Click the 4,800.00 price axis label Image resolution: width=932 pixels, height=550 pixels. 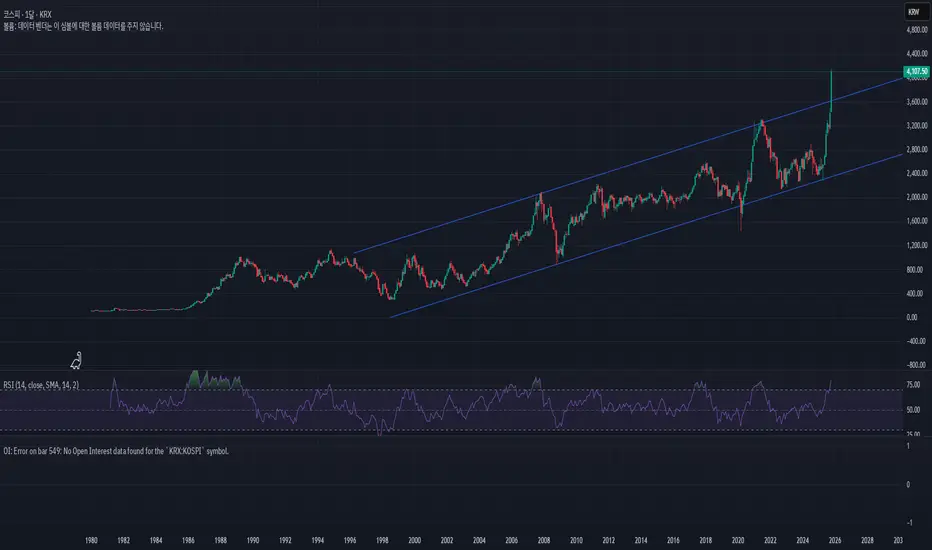[x=917, y=30]
